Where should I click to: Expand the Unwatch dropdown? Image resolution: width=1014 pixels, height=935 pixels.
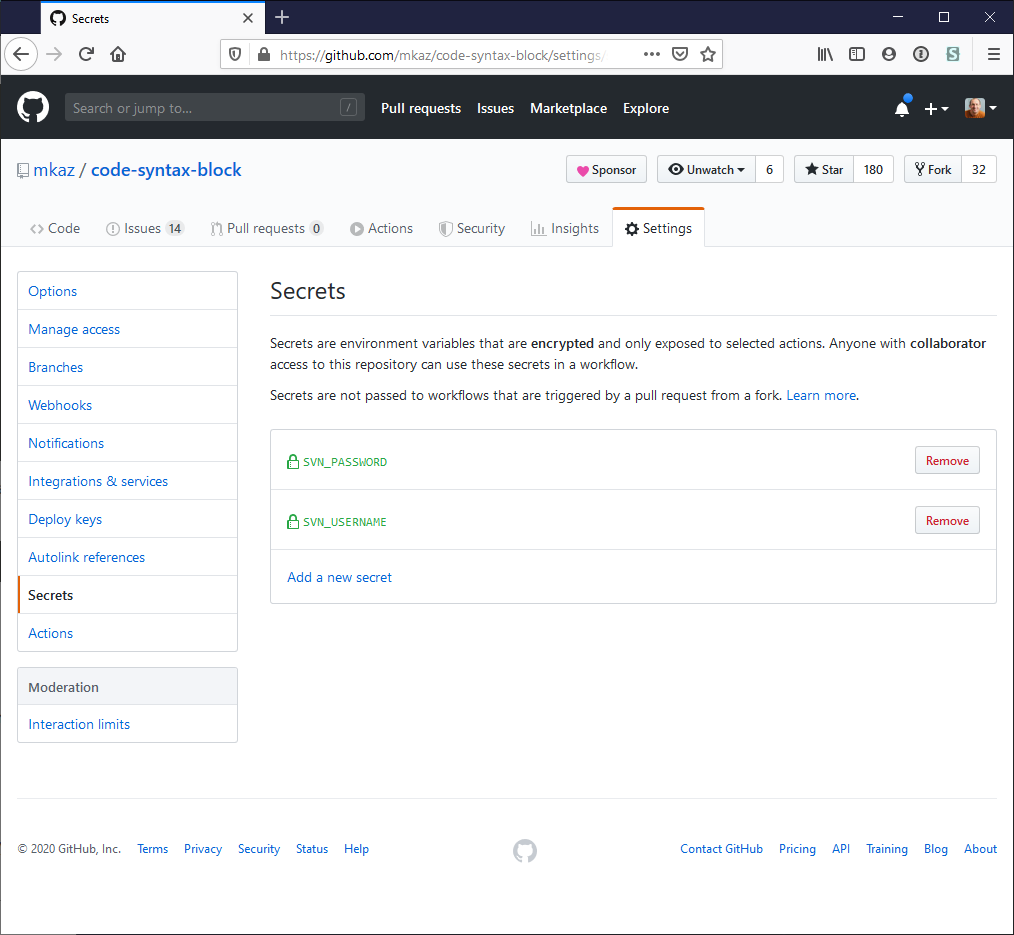pyautogui.click(x=707, y=169)
